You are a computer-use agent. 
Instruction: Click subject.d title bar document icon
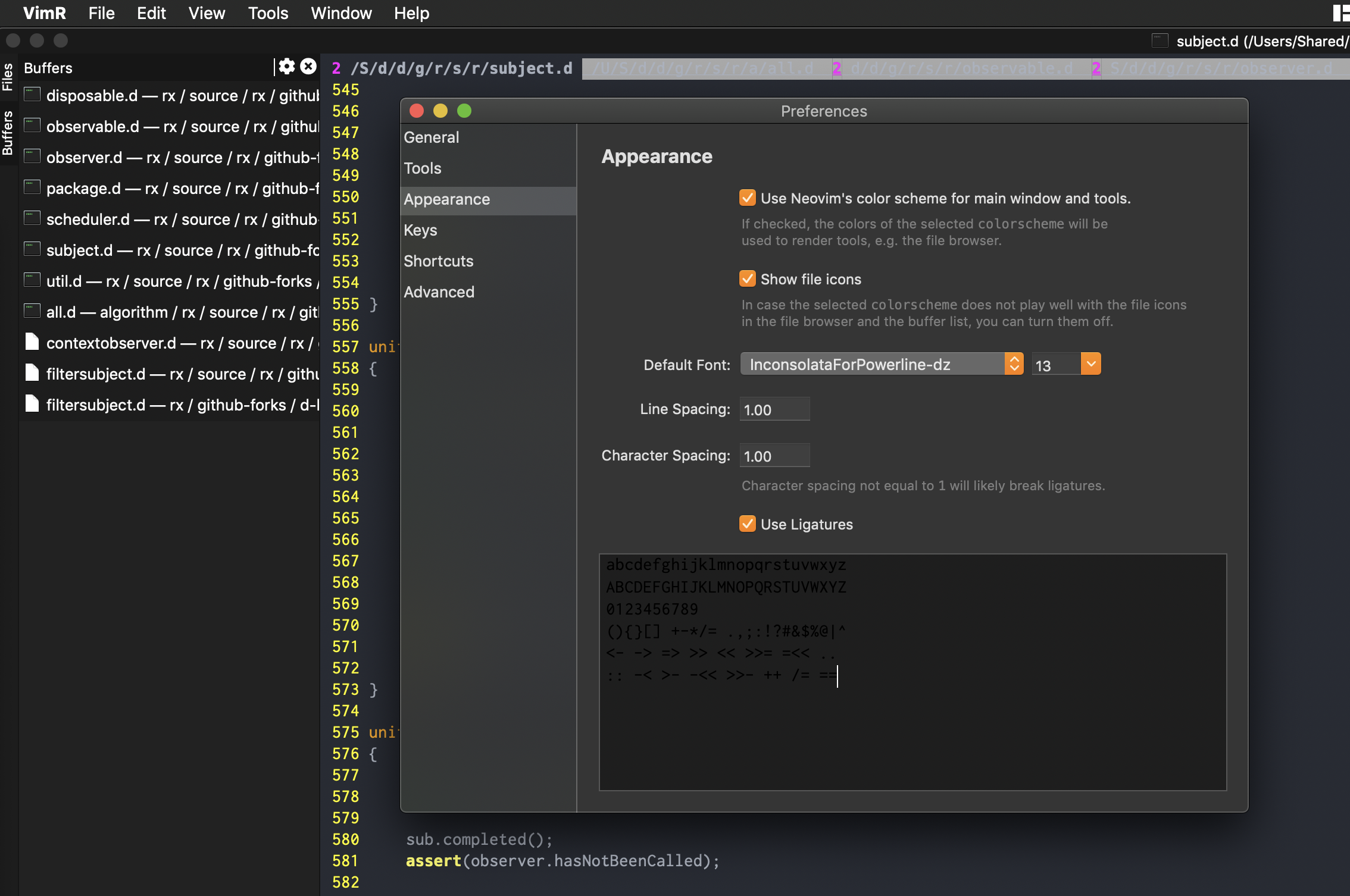[1160, 40]
